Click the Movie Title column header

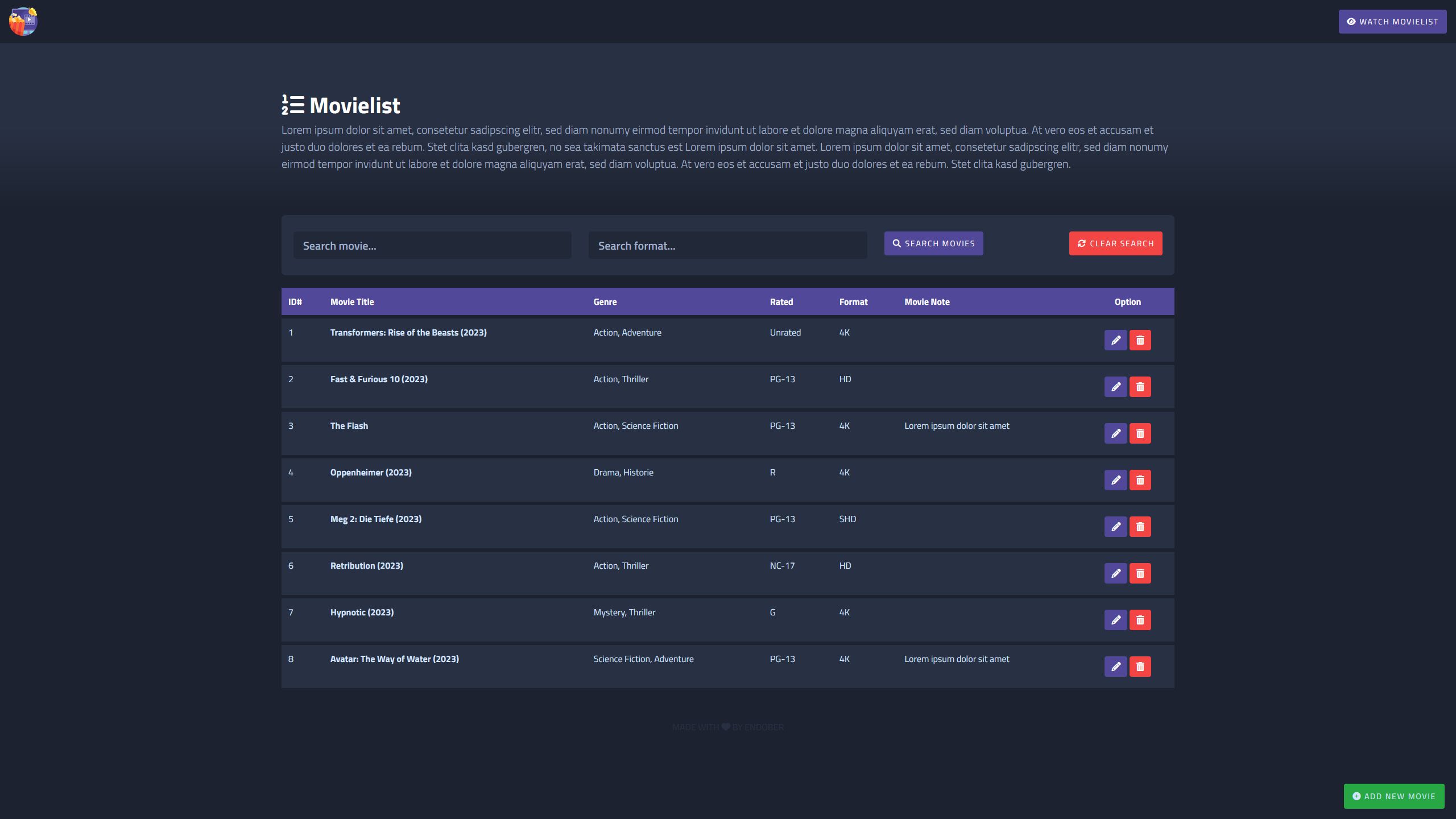pyautogui.click(x=352, y=302)
